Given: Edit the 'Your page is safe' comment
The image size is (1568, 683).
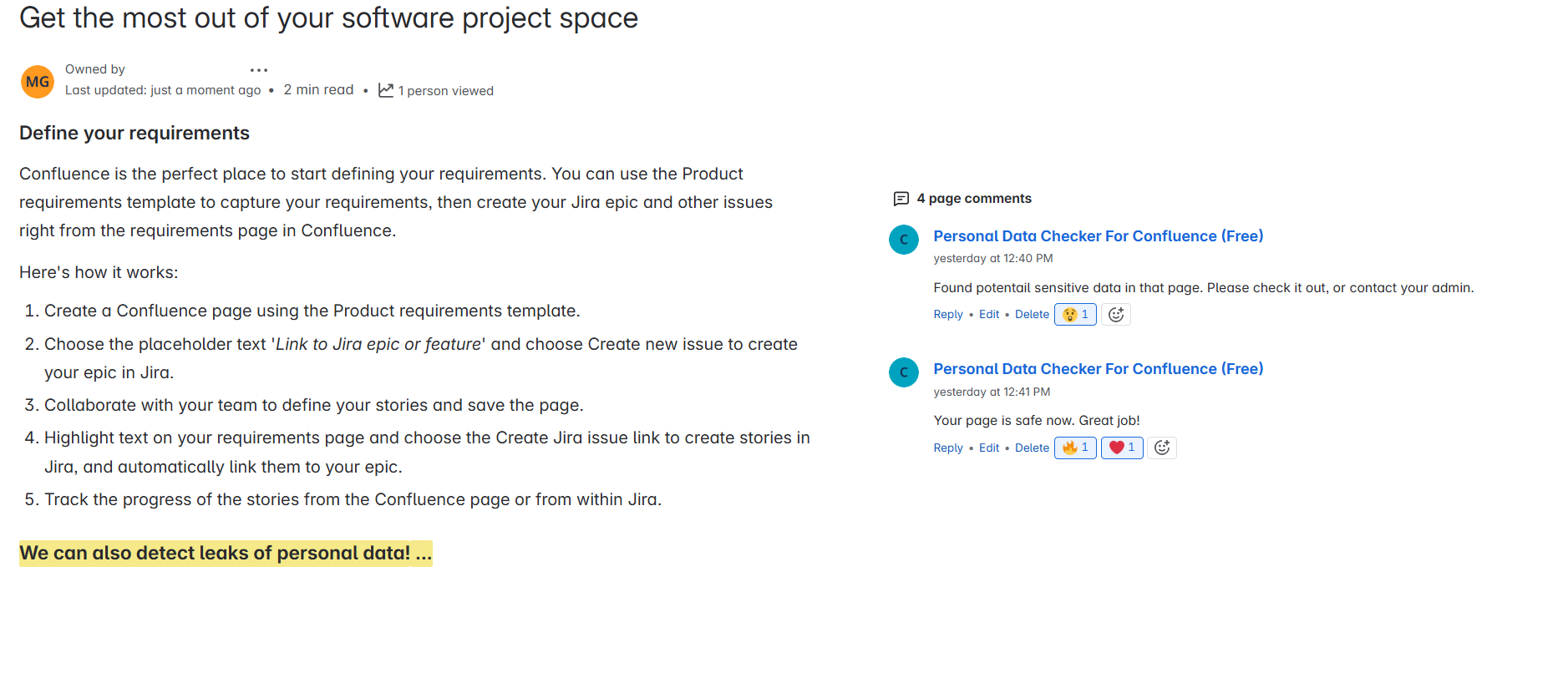Looking at the screenshot, I should coord(989,448).
